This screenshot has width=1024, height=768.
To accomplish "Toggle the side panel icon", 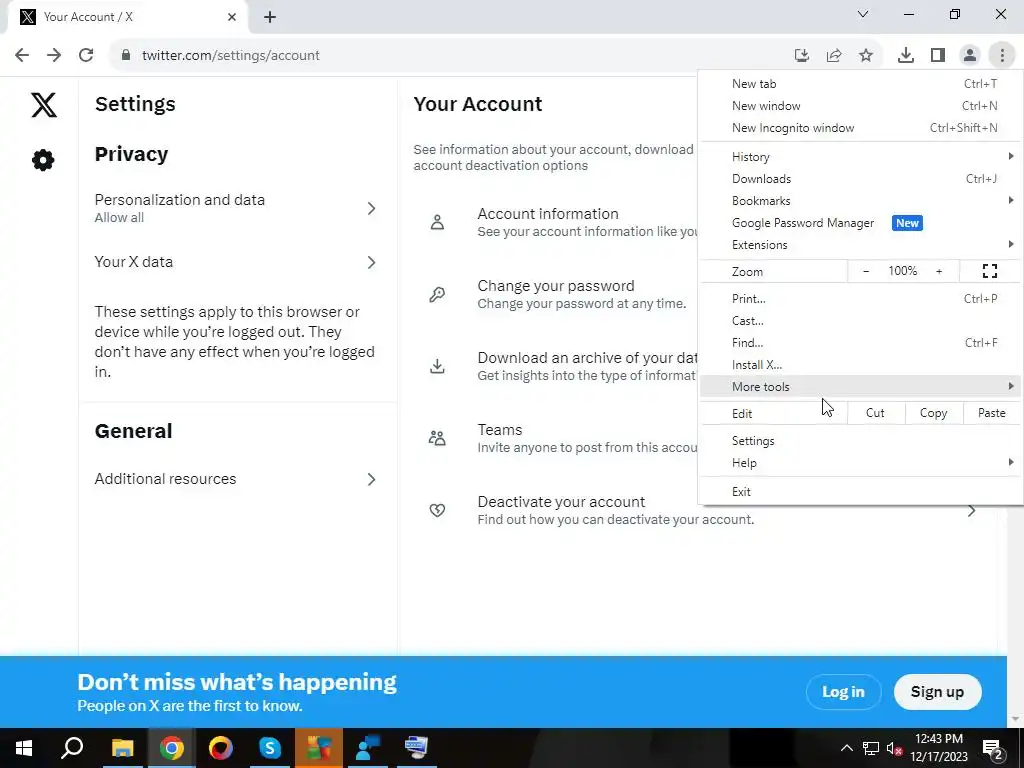I will (x=938, y=55).
